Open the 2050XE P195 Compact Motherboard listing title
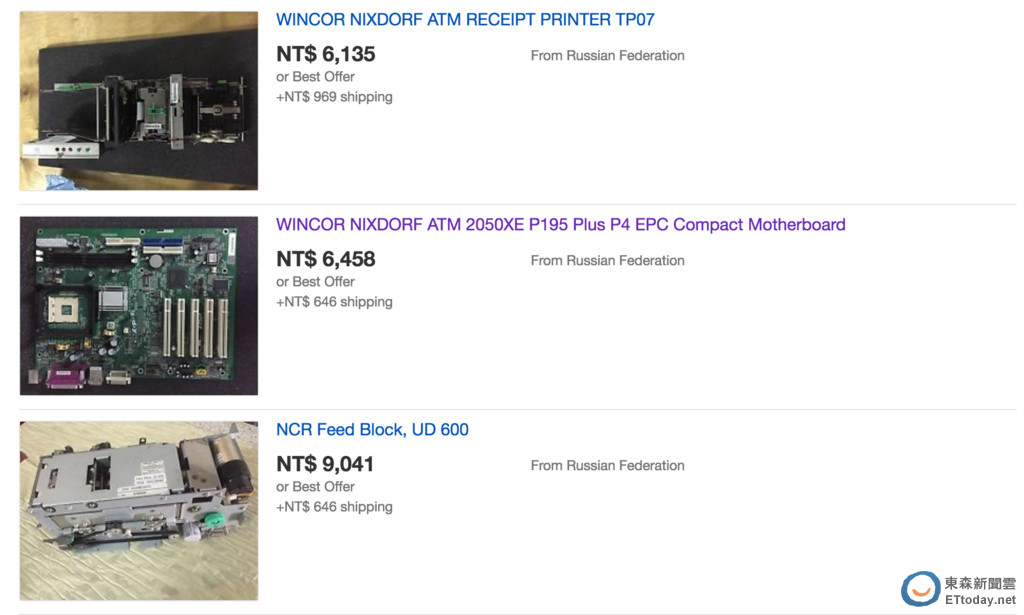This screenshot has height=615, width=1024. pyautogui.click(x=560, y=225)
